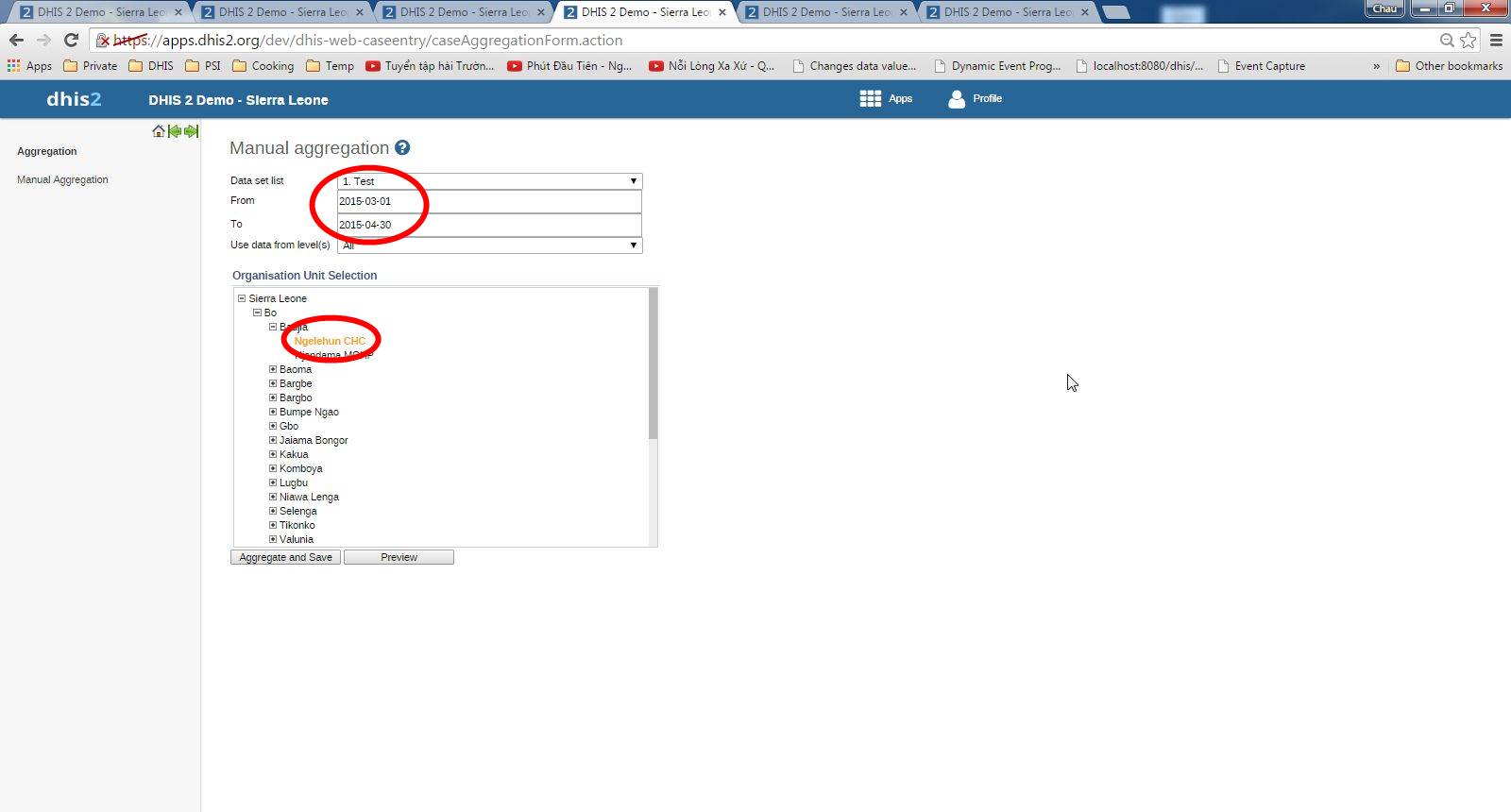Click the home icon in the left sidebar
Viewport: 1511px width, 812px height.
159,131
